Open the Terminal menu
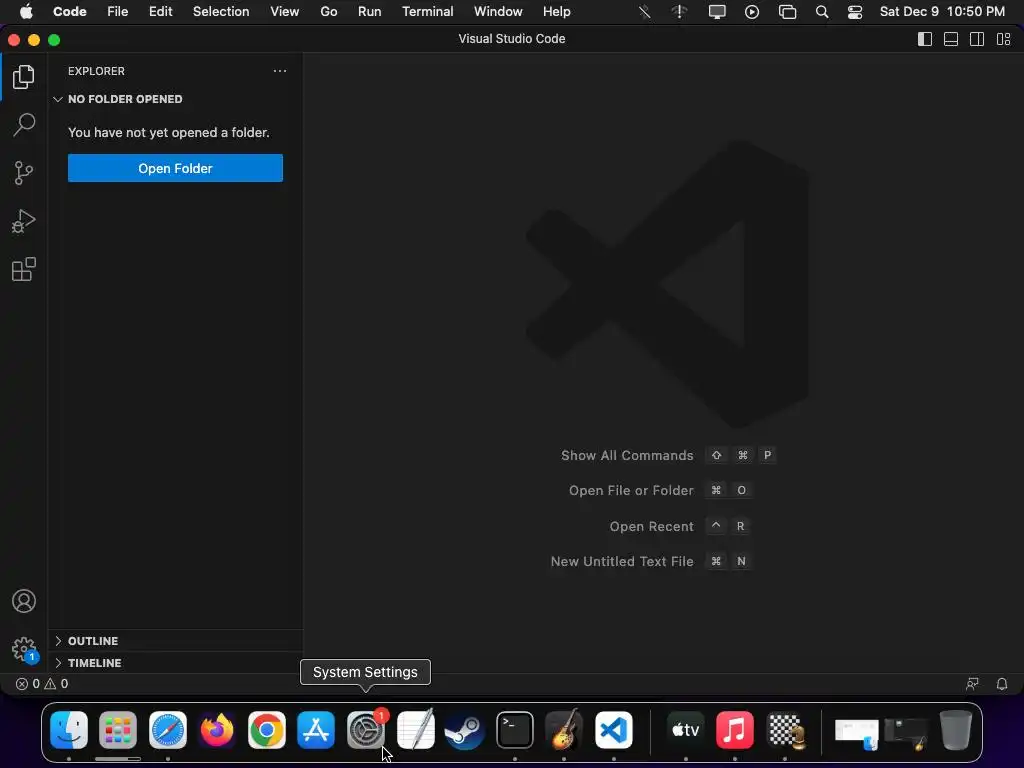Image resolution: width=1024 pixels, height=768 pixels. (428, 12)
